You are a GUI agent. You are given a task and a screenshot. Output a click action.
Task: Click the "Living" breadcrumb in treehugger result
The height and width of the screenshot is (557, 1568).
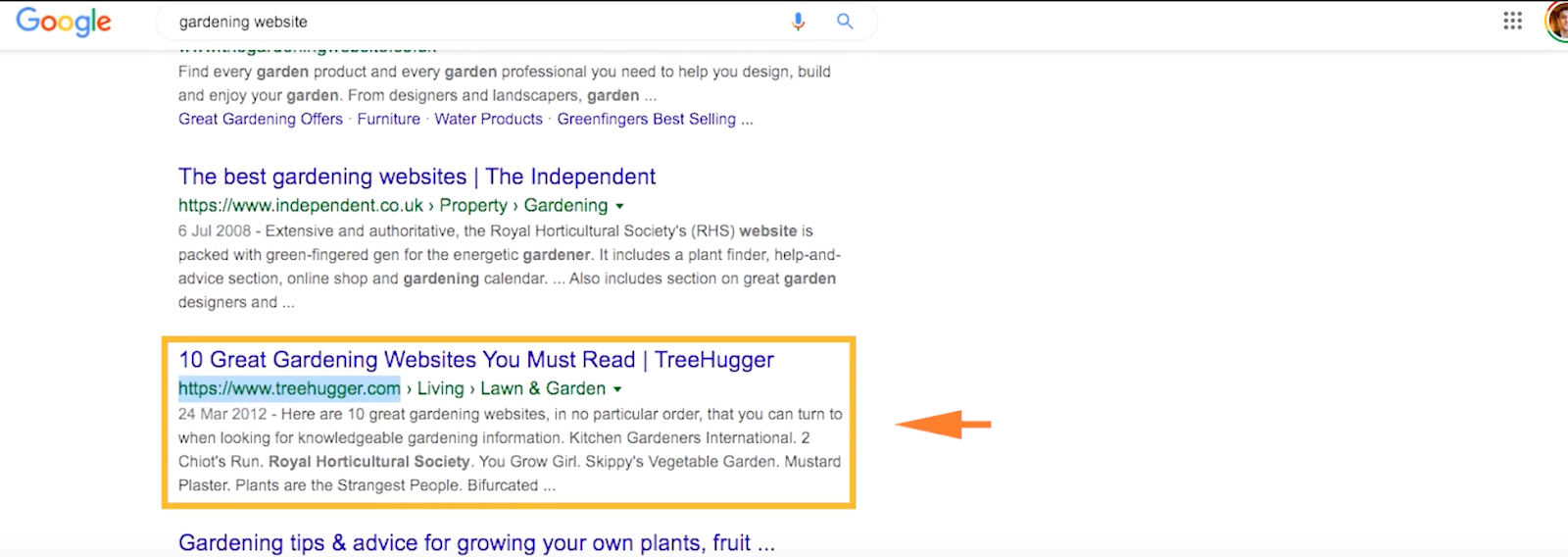pyautogui.click(x=441, y=388)
